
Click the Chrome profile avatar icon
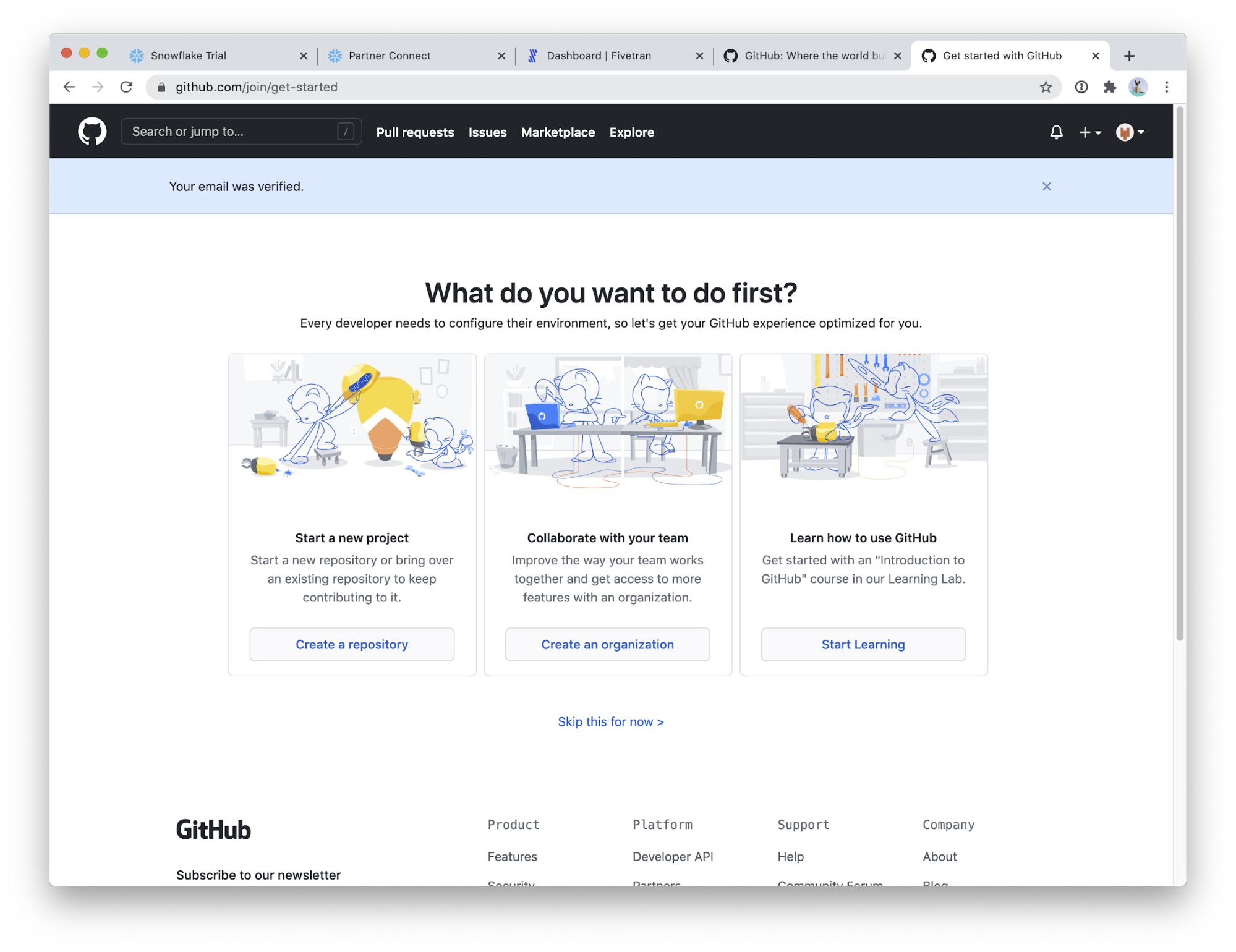tap(1138, 87)
